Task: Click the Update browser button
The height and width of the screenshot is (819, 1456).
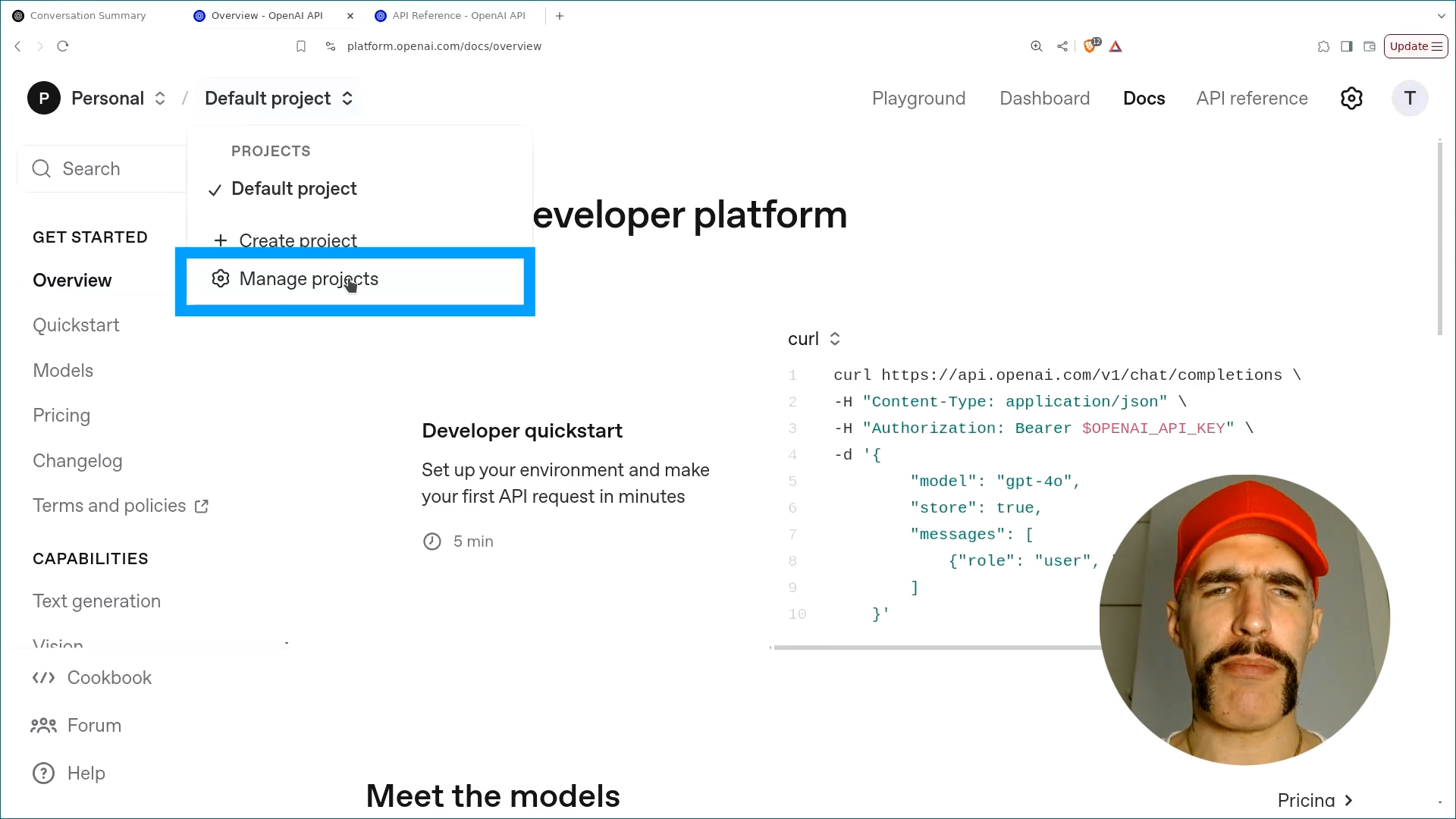Action: 1416,46
